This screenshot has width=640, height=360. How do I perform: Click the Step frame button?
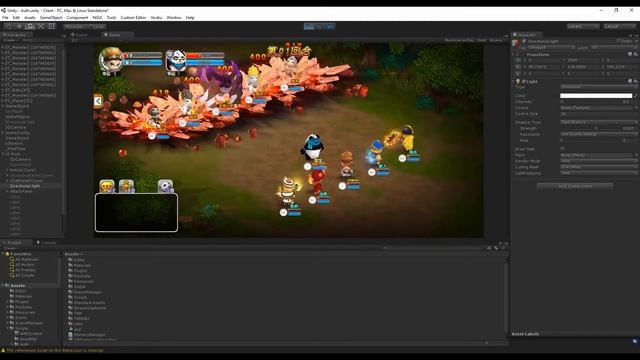[330, 27]
